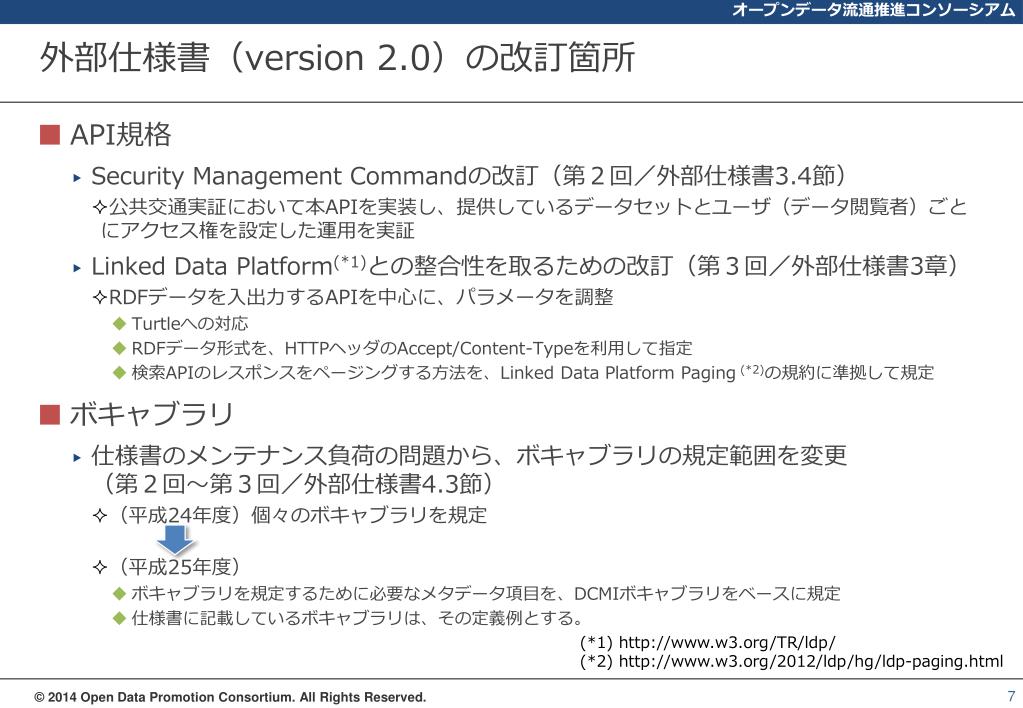Click the HTTPヘッダのAccept/Content-Type line
Image resolution: width=1023 pixels, height=708 pixels.
(x=412, y=348)
